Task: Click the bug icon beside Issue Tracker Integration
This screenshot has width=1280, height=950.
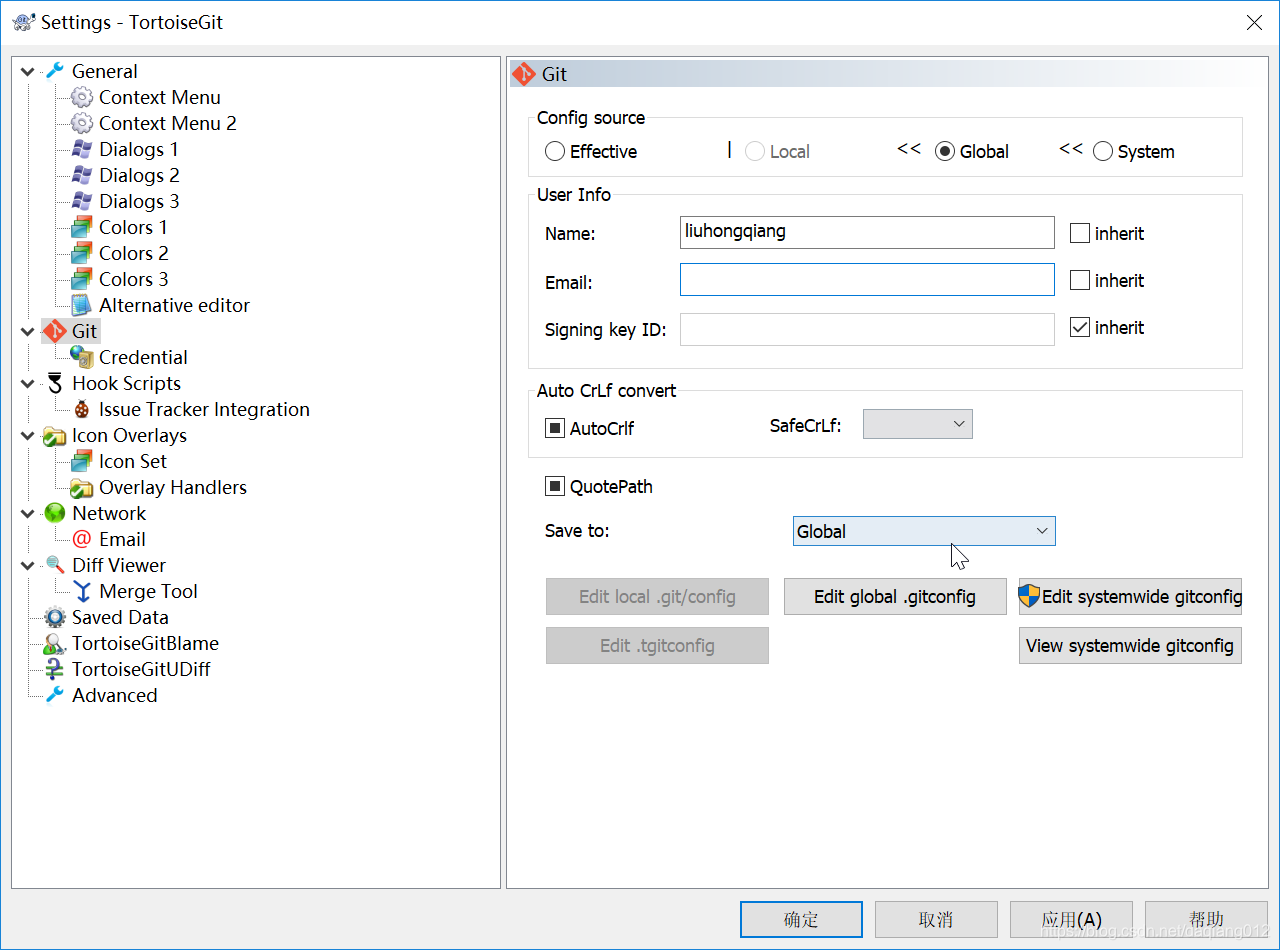Action: 82,409
